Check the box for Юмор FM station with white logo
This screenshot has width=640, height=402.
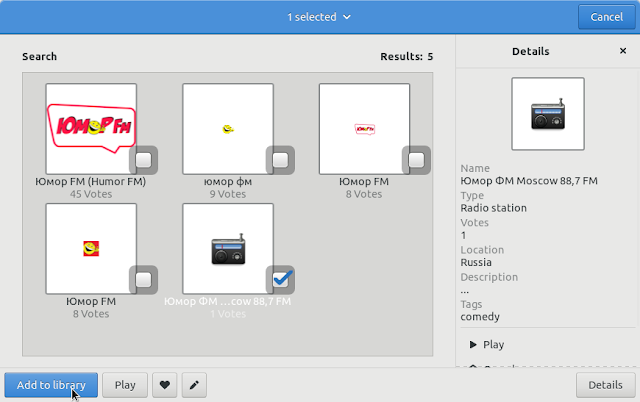(416, 160)
